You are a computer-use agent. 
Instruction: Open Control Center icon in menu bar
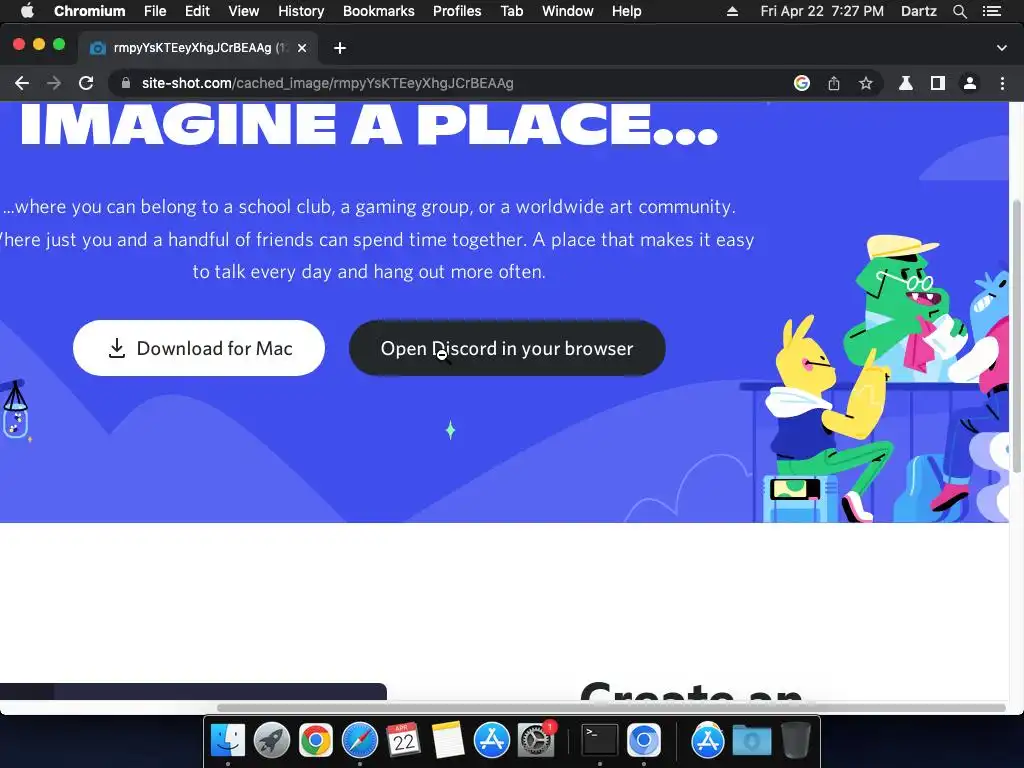tap(992, 11)
